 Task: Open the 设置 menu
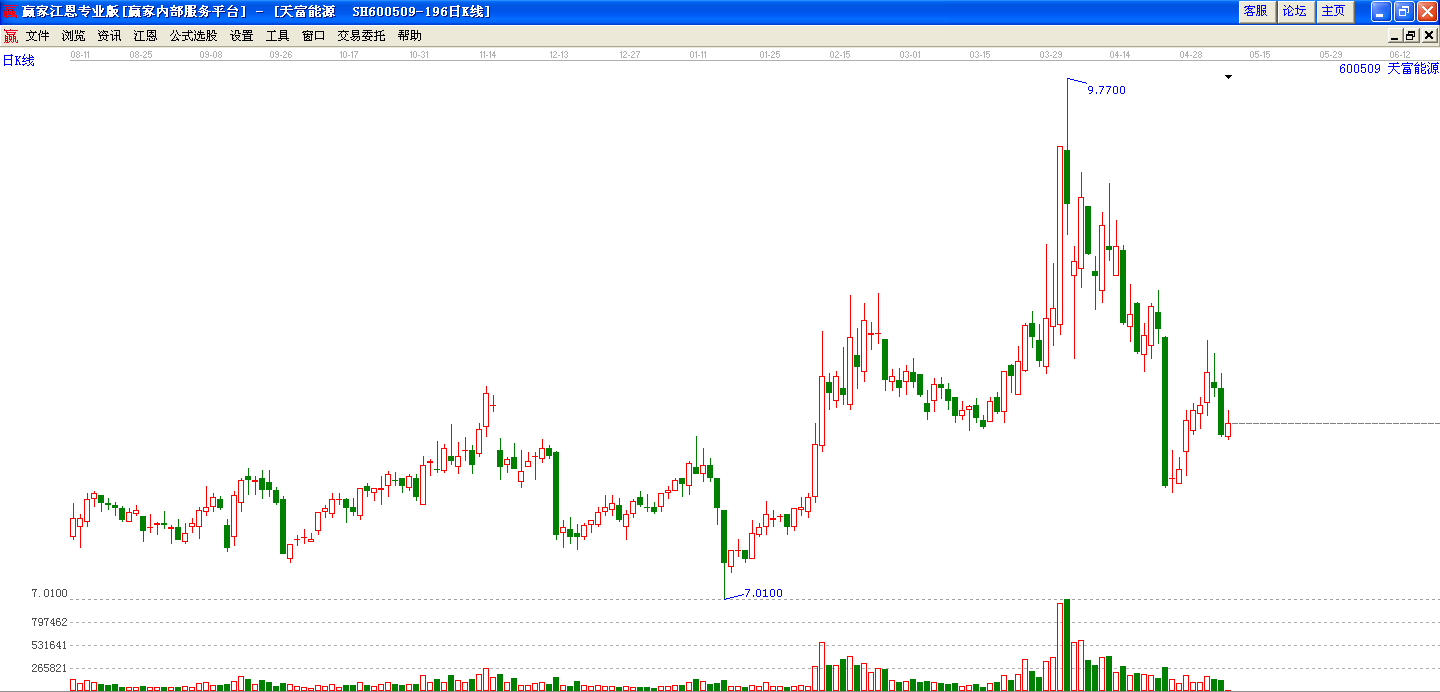pyautogui.click(x=241, y=36)
